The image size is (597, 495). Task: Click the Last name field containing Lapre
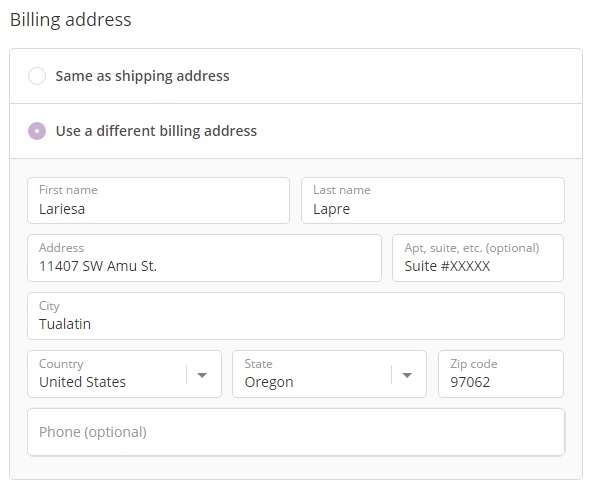(x=433, y=200)
